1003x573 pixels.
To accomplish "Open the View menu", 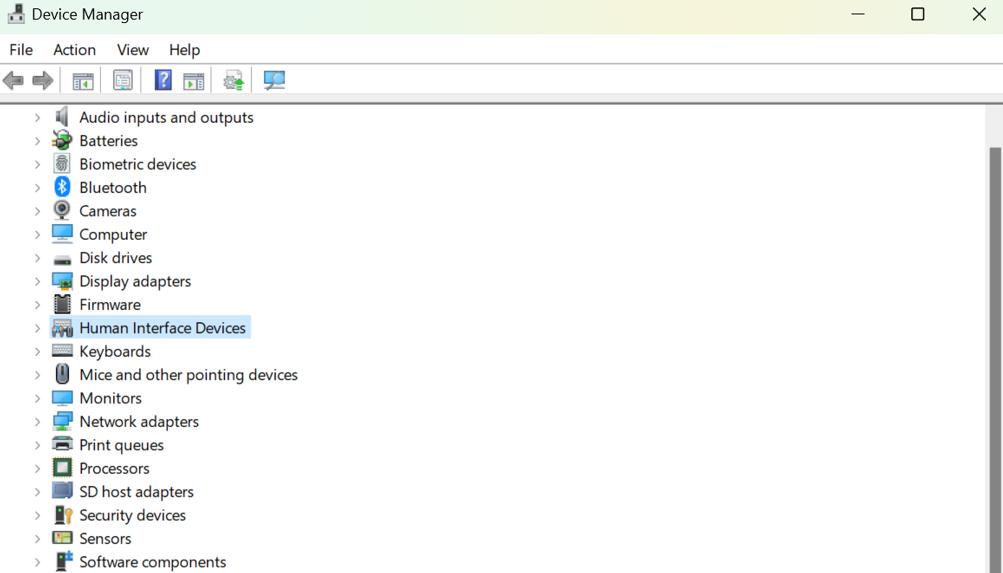I will [132, 50].
